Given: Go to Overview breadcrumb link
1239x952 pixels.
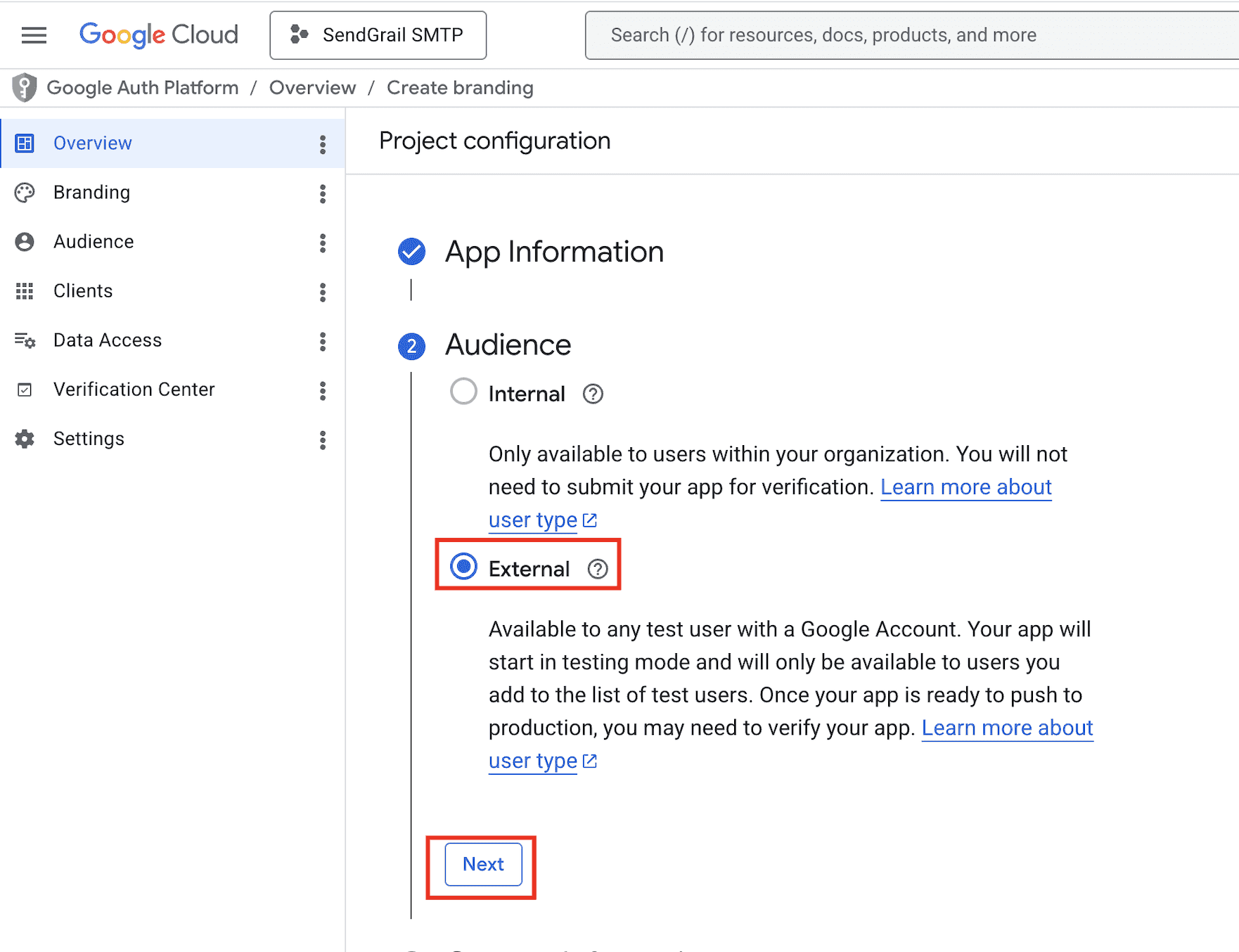Looking at the screenshot, I should pyautogui.click(x=312, y=88).
